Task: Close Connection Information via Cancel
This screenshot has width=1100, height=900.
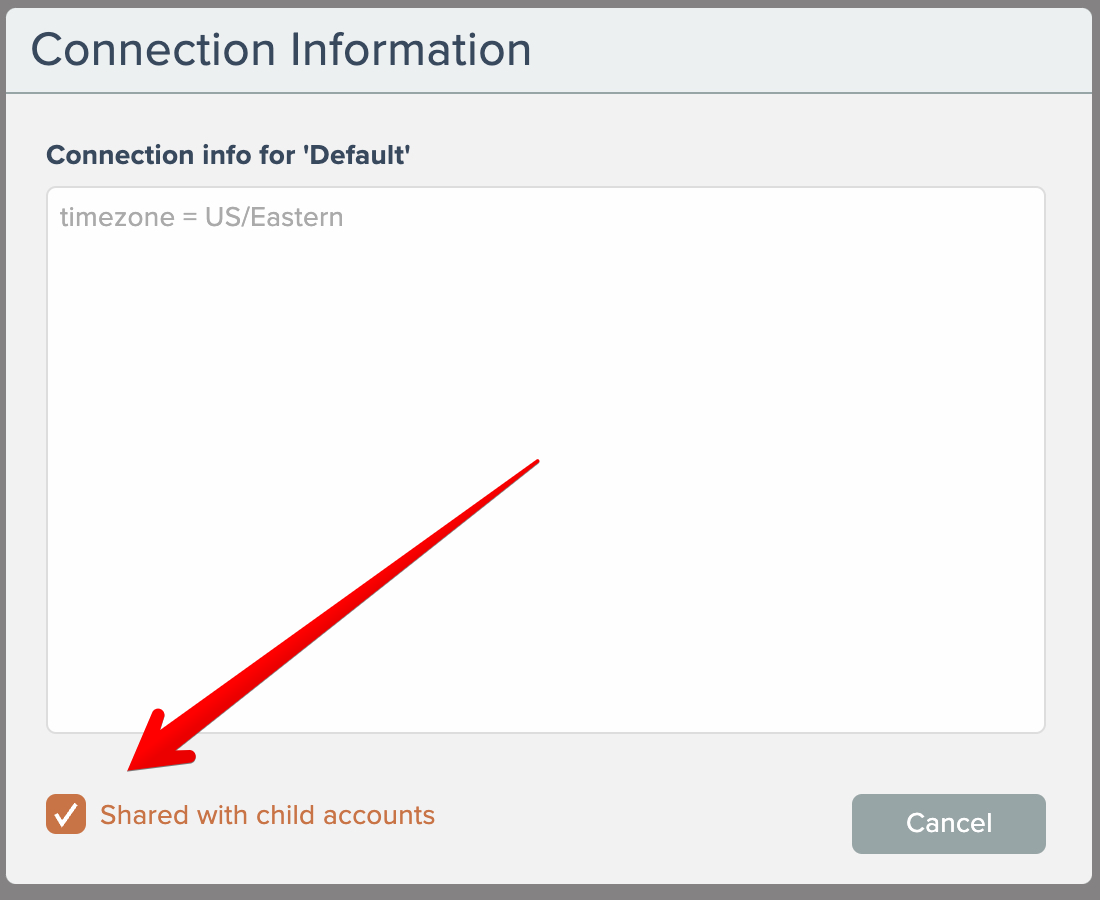Action: click(x=948, y=823)
